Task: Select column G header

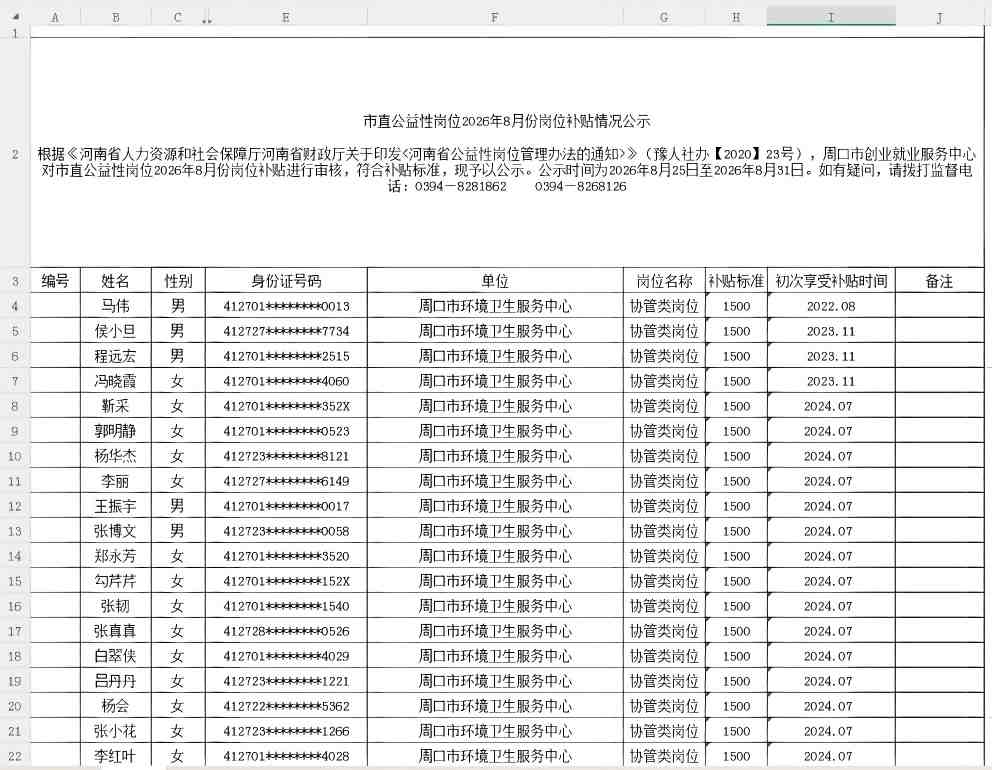Action: coord(664,17)
